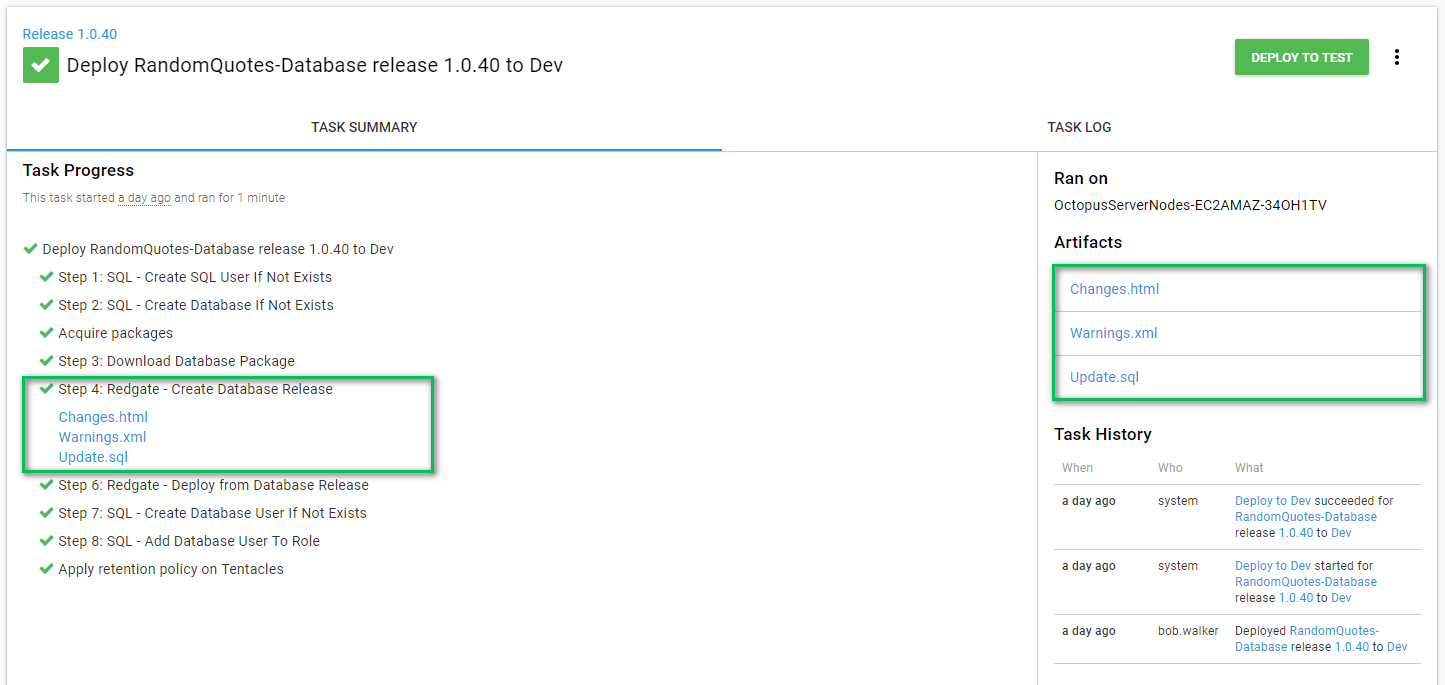Open Update.sql under Step 4
This screenshot has width=1445, height=685.
[x=93, y=457]
